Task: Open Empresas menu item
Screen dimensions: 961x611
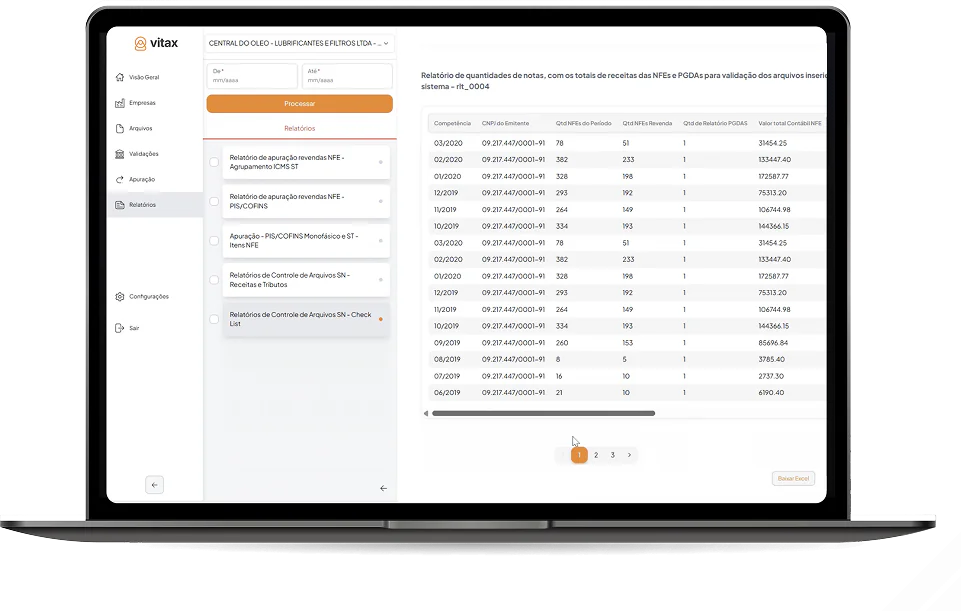Action: pyautogui.click(x=142, y=103)
